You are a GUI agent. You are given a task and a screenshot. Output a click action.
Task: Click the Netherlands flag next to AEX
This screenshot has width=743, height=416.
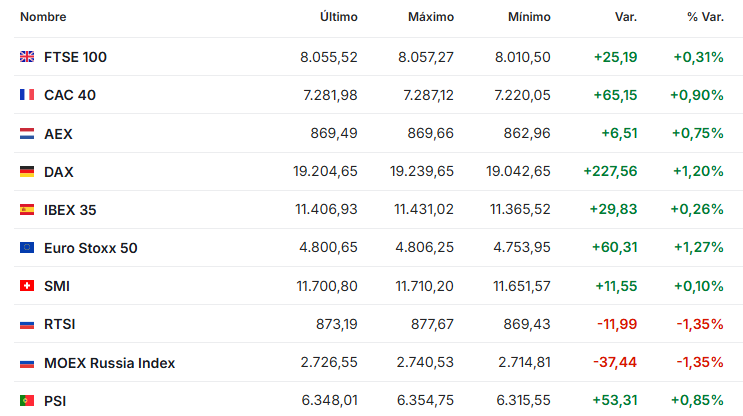pyautogui.click(x=27, y=134)
